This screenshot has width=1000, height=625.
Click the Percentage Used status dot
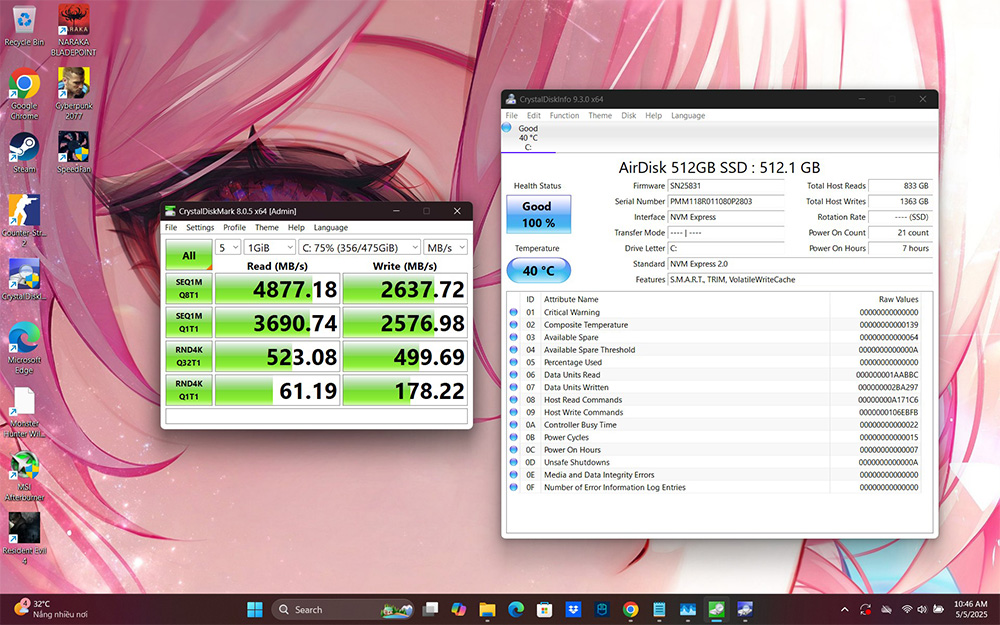tap(513, 362)
